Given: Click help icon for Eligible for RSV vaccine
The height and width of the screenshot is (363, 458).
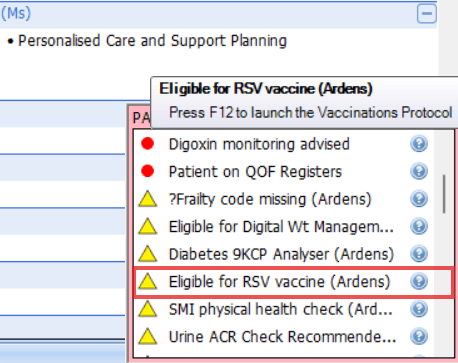Looking at the screenshot, I should (x=419, y=281).
